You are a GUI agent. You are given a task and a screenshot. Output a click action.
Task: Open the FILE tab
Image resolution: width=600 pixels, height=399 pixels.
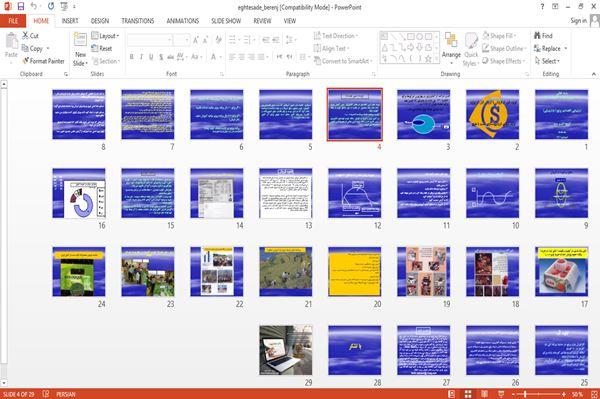(x=13, y=21)
